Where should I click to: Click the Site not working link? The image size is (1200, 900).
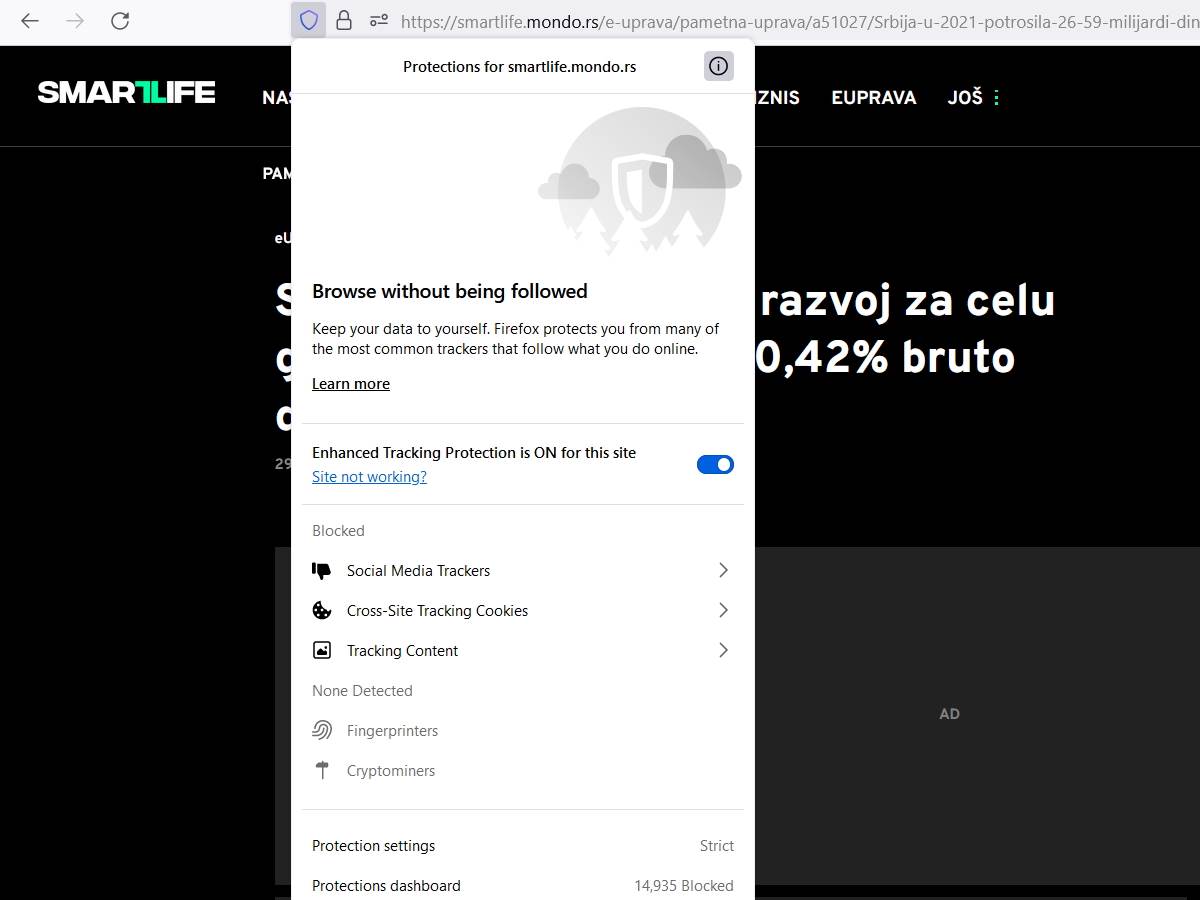pyautogui.click(x=369, y=477)
